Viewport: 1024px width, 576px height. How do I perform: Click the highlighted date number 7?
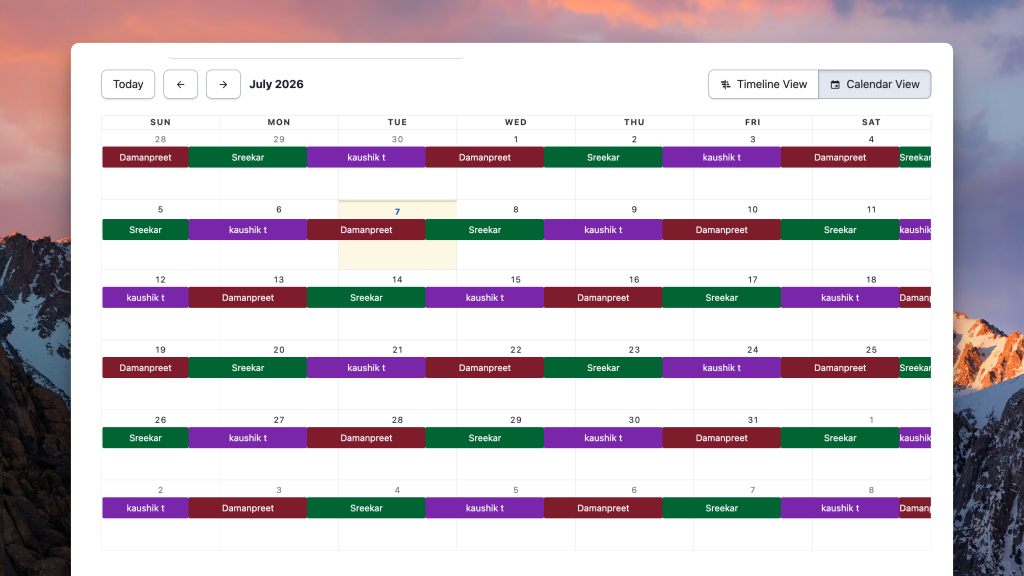click(397, 212)
